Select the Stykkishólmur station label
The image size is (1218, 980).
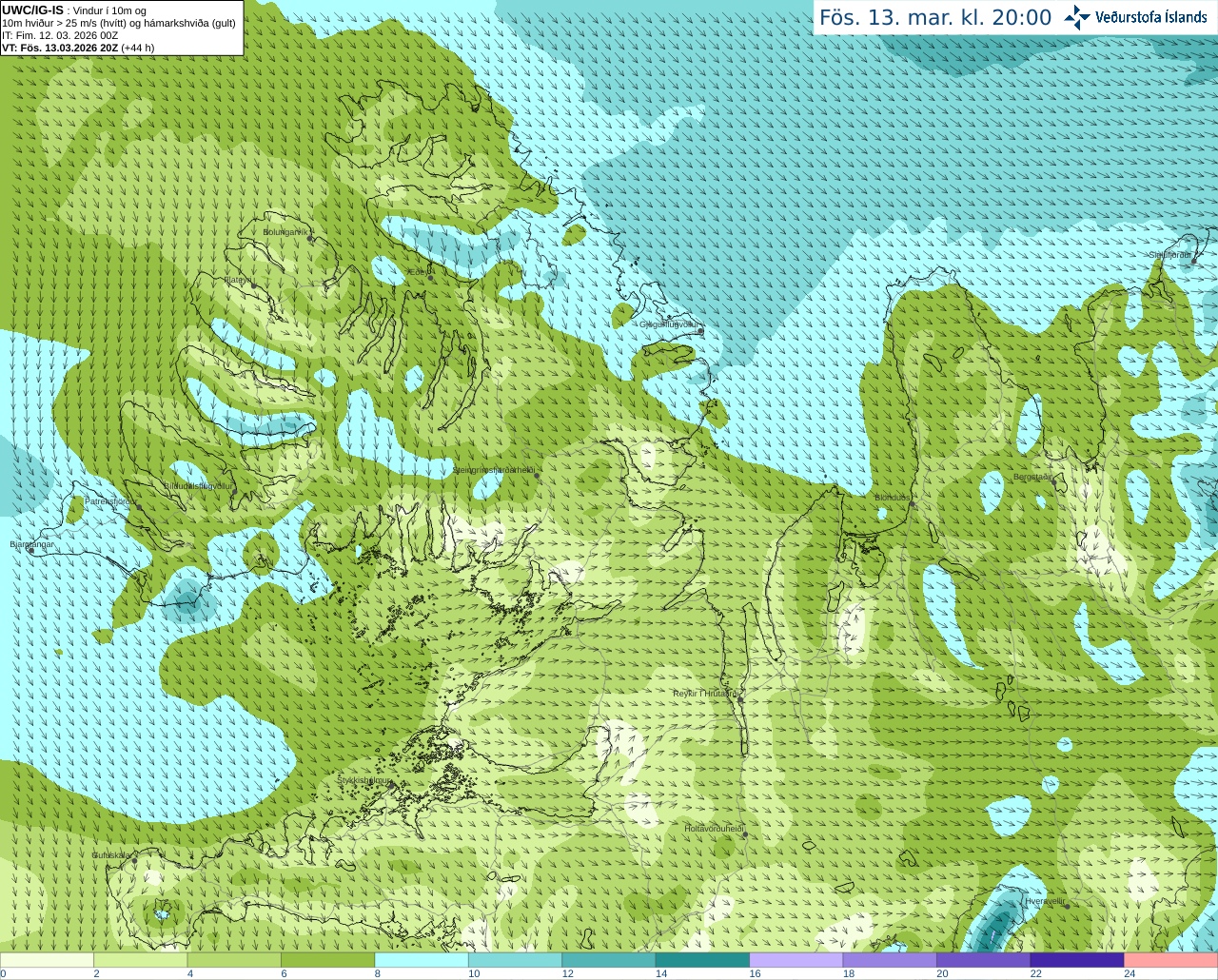(x=364, y=780)
